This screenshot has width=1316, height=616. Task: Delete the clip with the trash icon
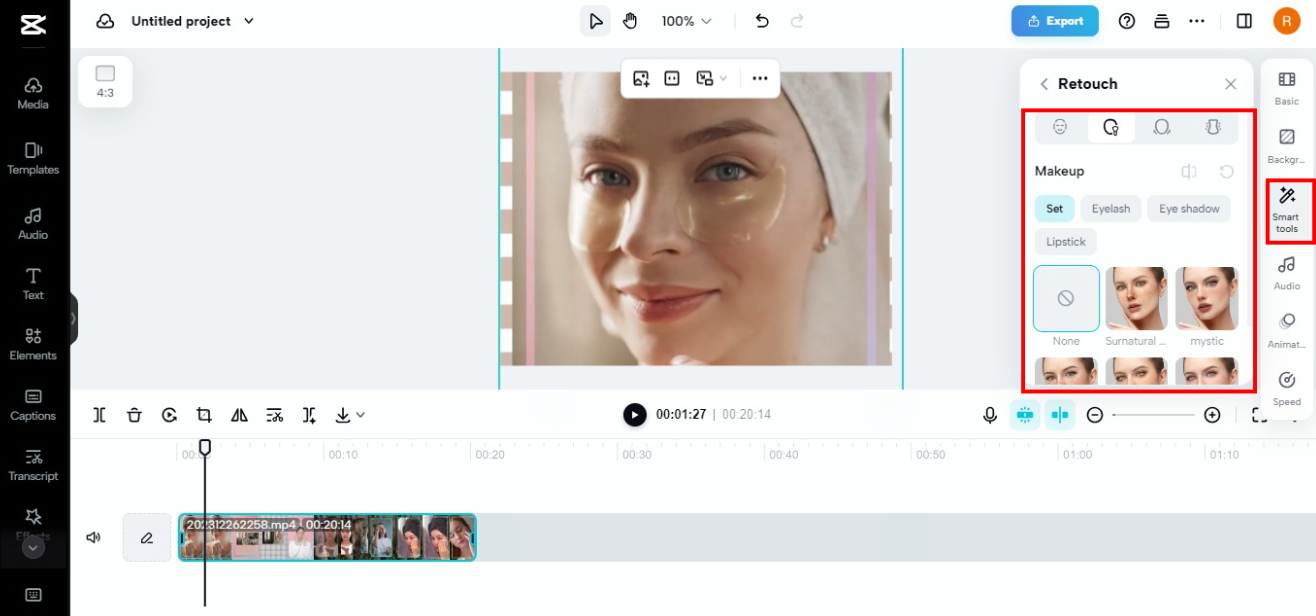(134, 415)
